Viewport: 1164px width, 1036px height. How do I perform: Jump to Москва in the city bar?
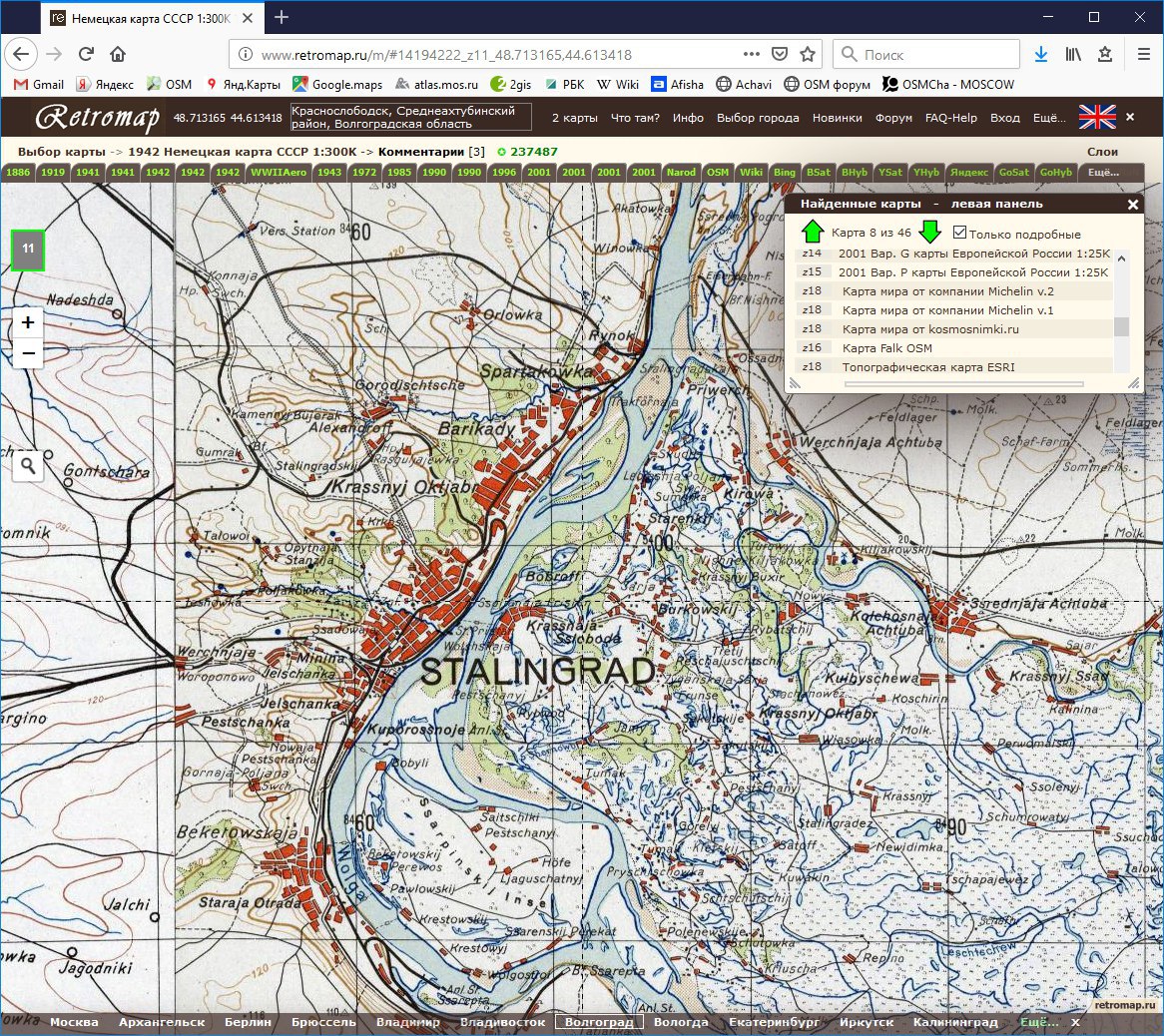[x=74, y=1022]
